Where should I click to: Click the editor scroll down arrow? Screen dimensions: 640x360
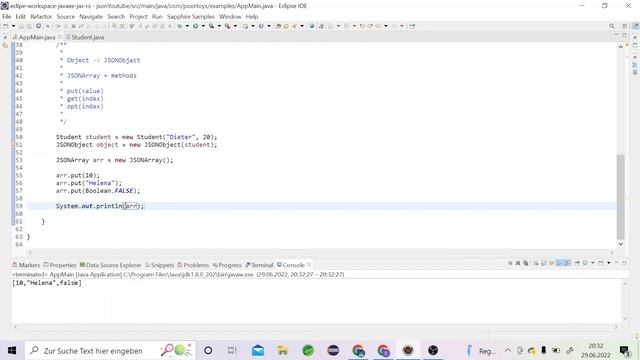coord(620,244)
